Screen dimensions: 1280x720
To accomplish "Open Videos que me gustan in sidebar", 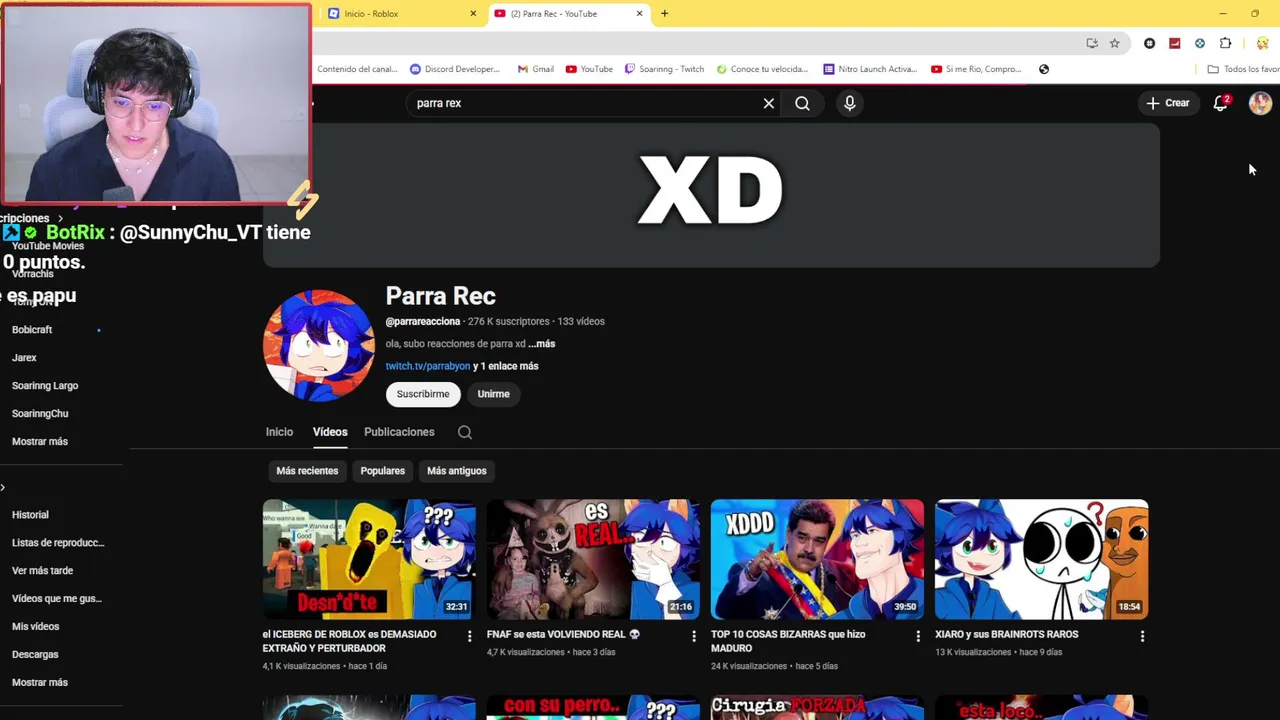I will [56, 599].
